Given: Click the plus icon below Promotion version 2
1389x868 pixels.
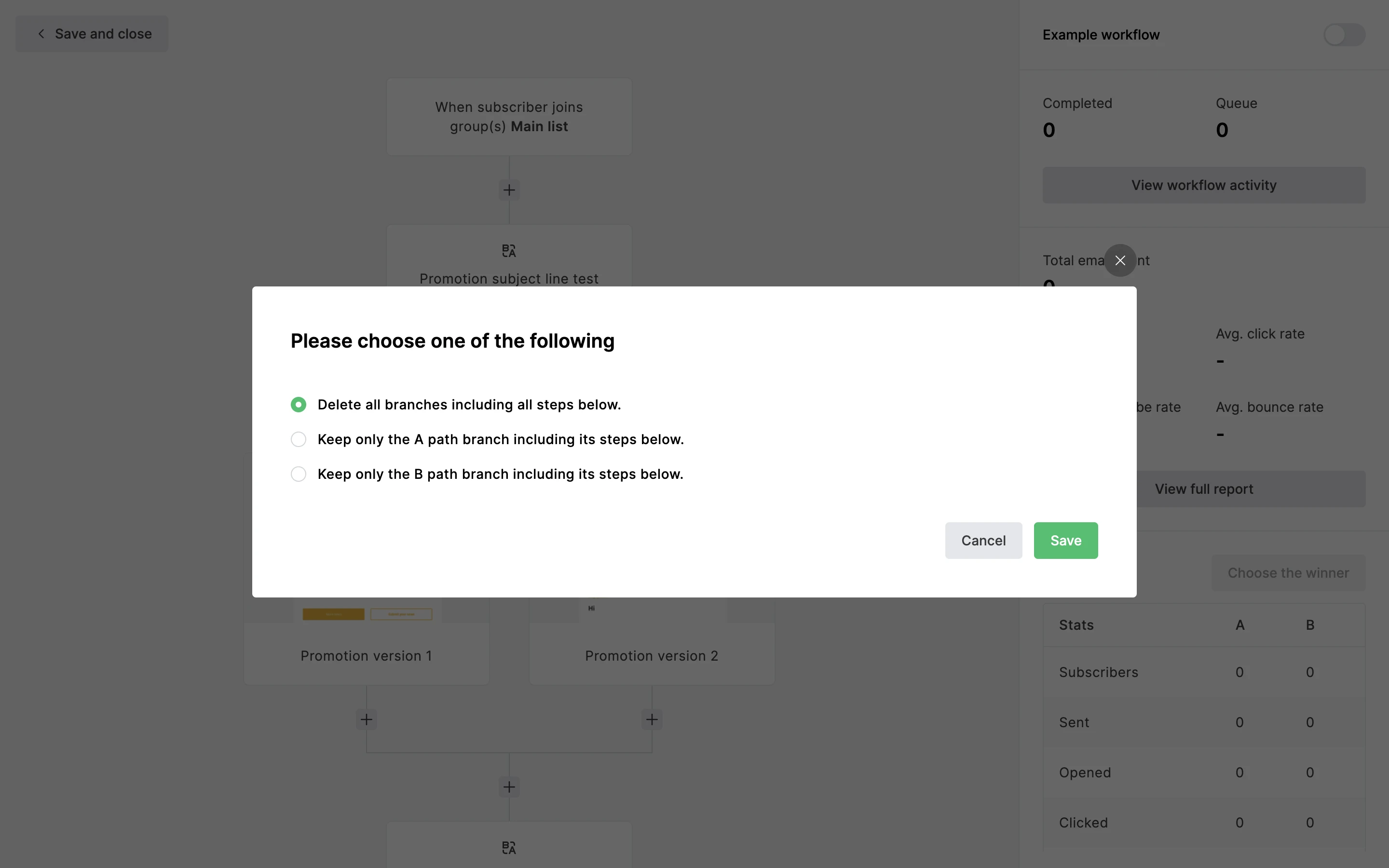Looking at the screenshot, I should coord(652,719).
